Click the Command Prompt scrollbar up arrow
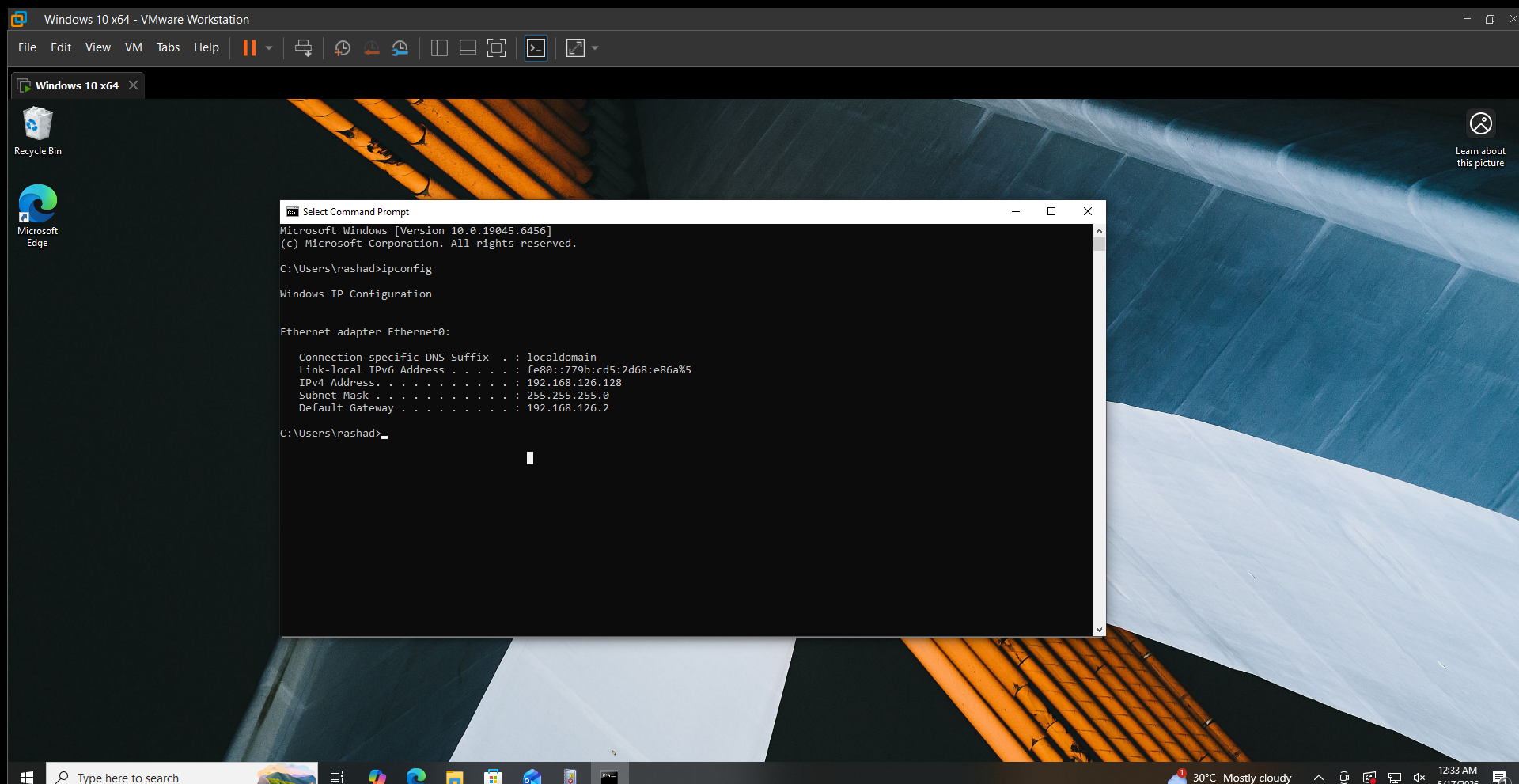Image resolution: width=1519 pixels, height=784 pixels. tap(1099, 230)
